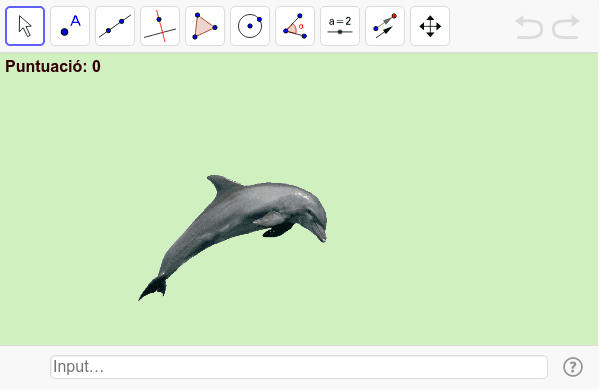Choose the Line through two points tool
600x390 pixels.
[115, 26]
